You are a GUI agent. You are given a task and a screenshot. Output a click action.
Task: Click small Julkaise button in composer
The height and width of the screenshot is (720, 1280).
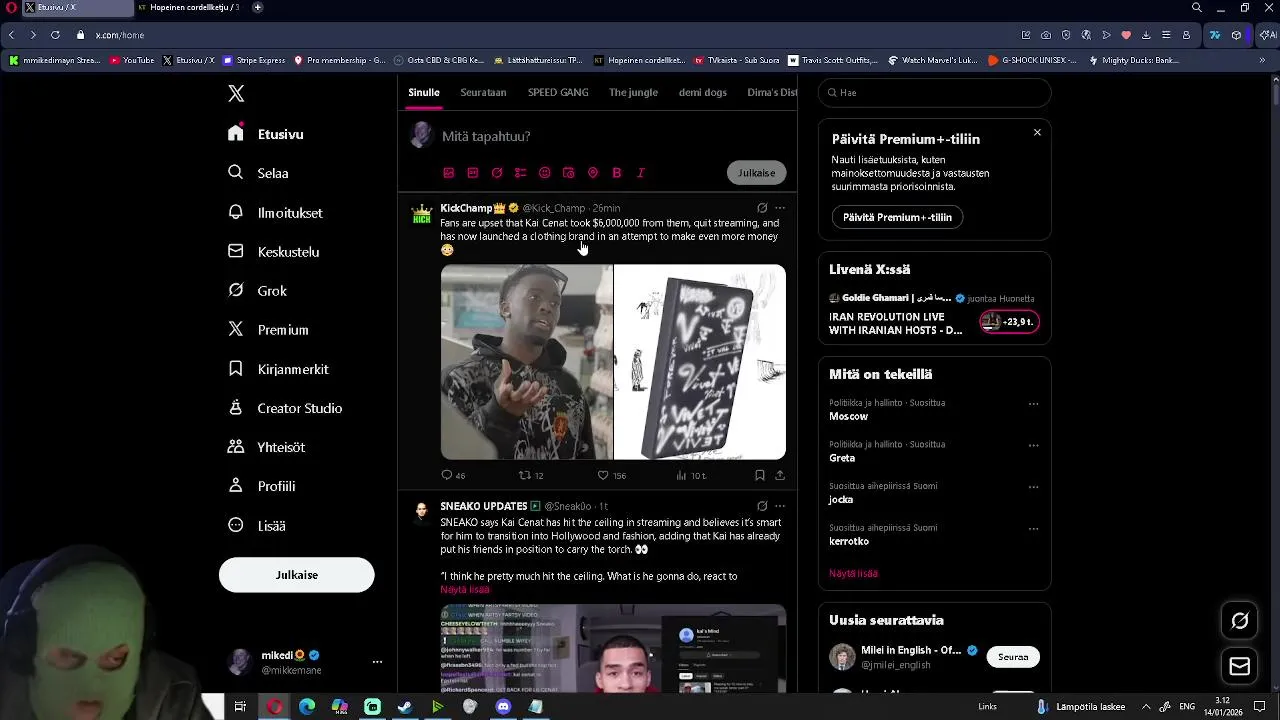tap(756, 173)
